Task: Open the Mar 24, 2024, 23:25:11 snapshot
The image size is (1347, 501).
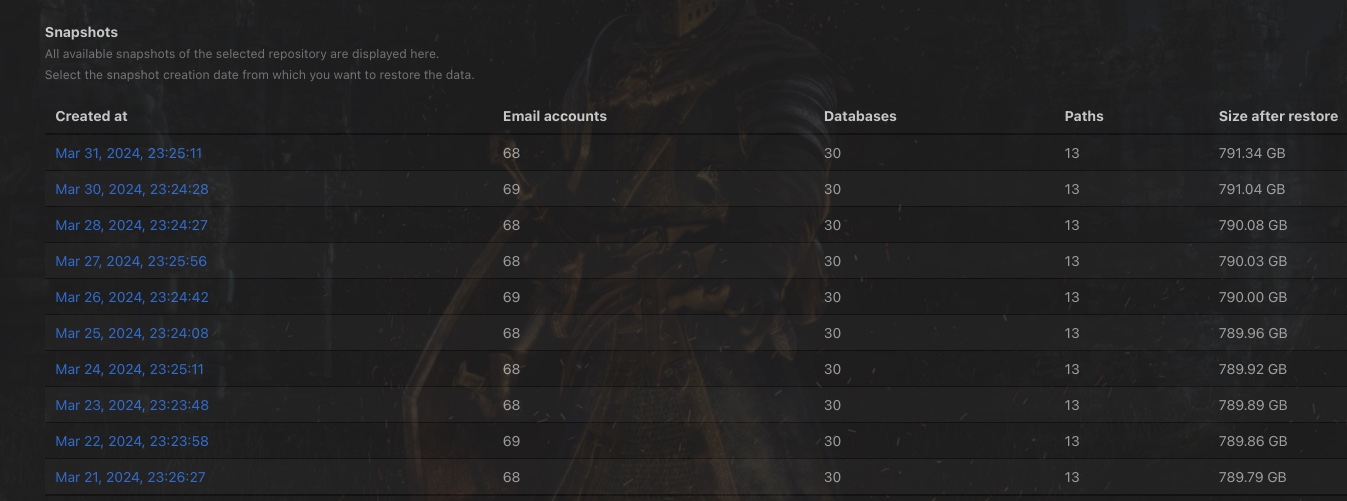Action: [129, 369]
